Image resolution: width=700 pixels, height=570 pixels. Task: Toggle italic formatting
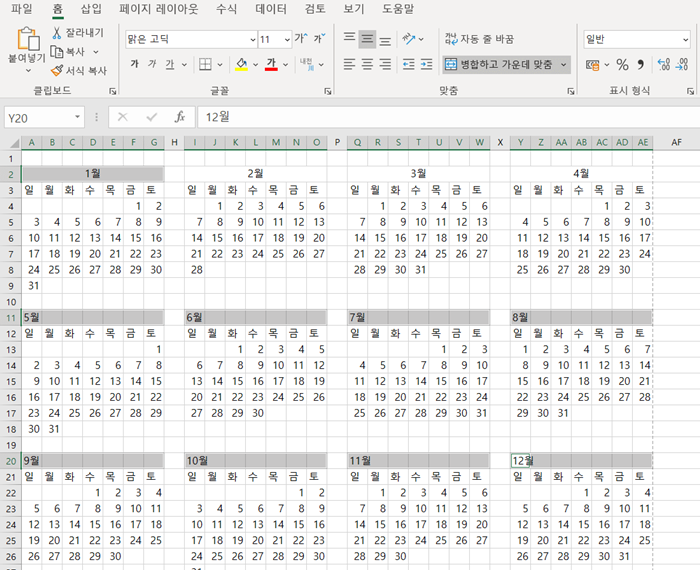coord(152,64)
